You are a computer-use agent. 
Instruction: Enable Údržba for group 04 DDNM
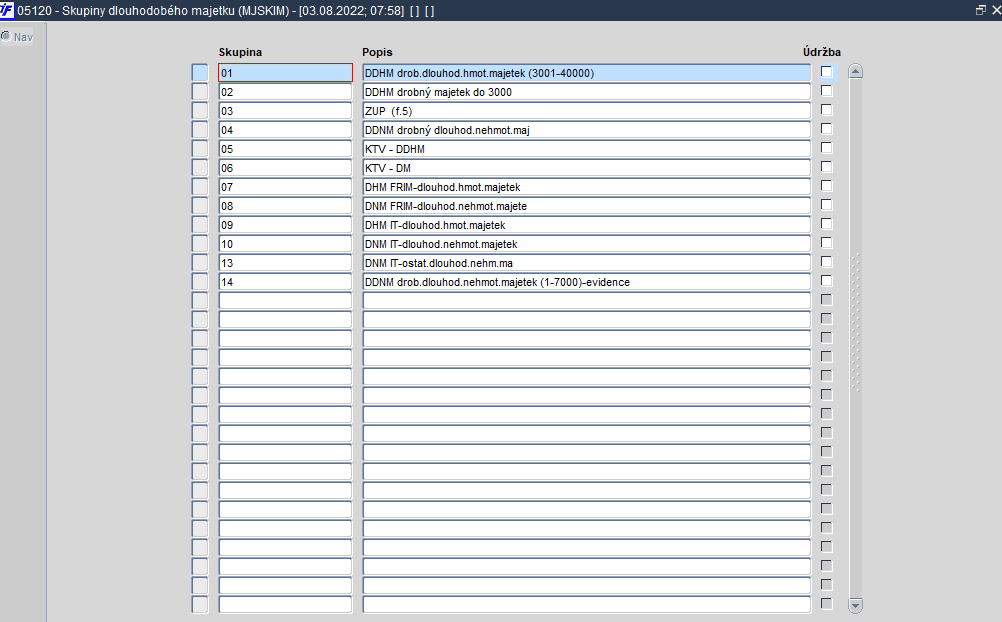click(827, 128)
